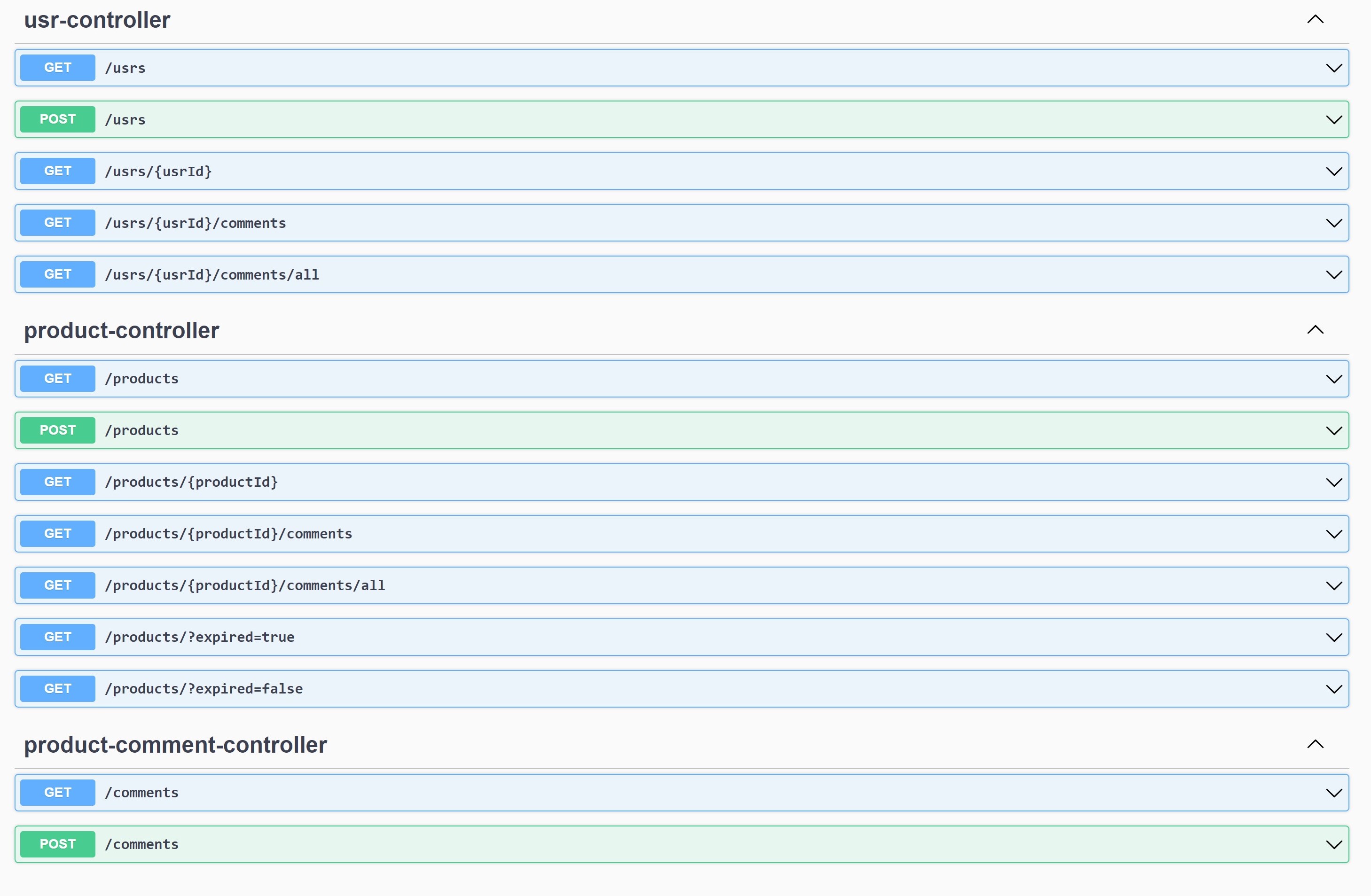Collapse the usr-controller section chevron
The image size is (1371, 896).
(1315, 20)
